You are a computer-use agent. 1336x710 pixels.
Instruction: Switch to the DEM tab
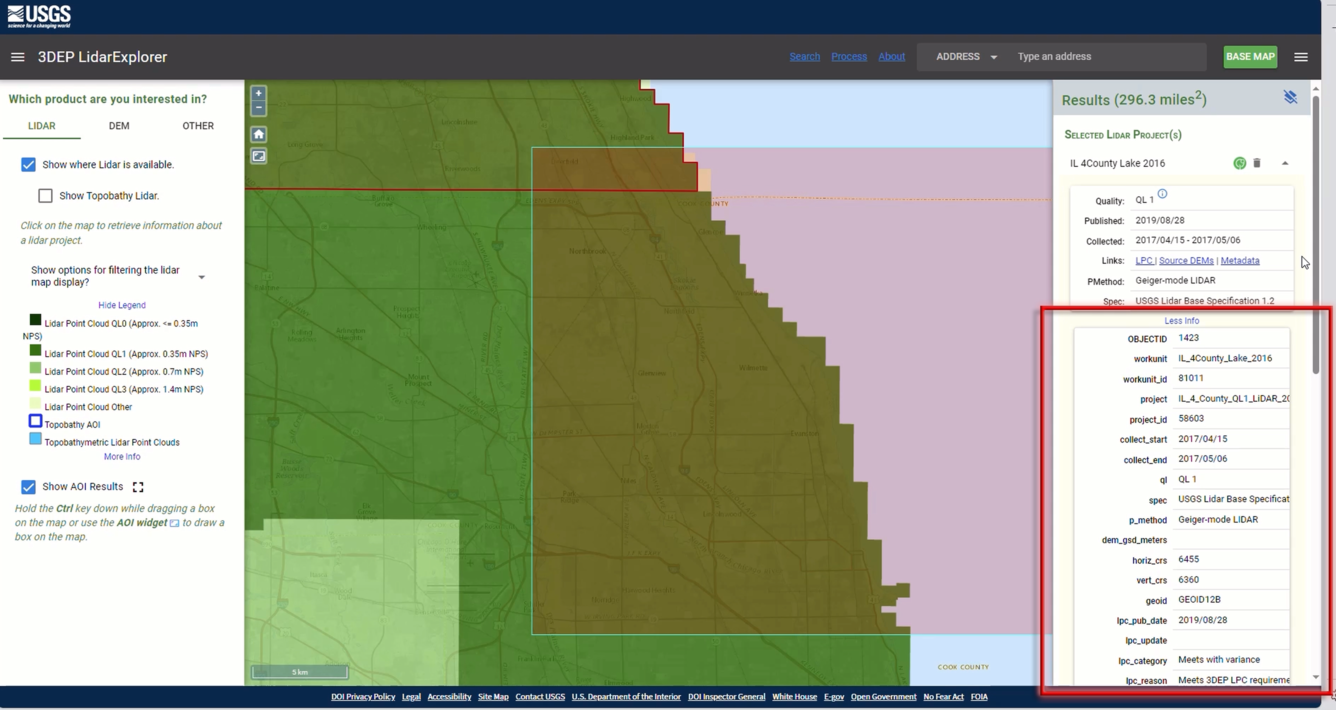(118, 125)
